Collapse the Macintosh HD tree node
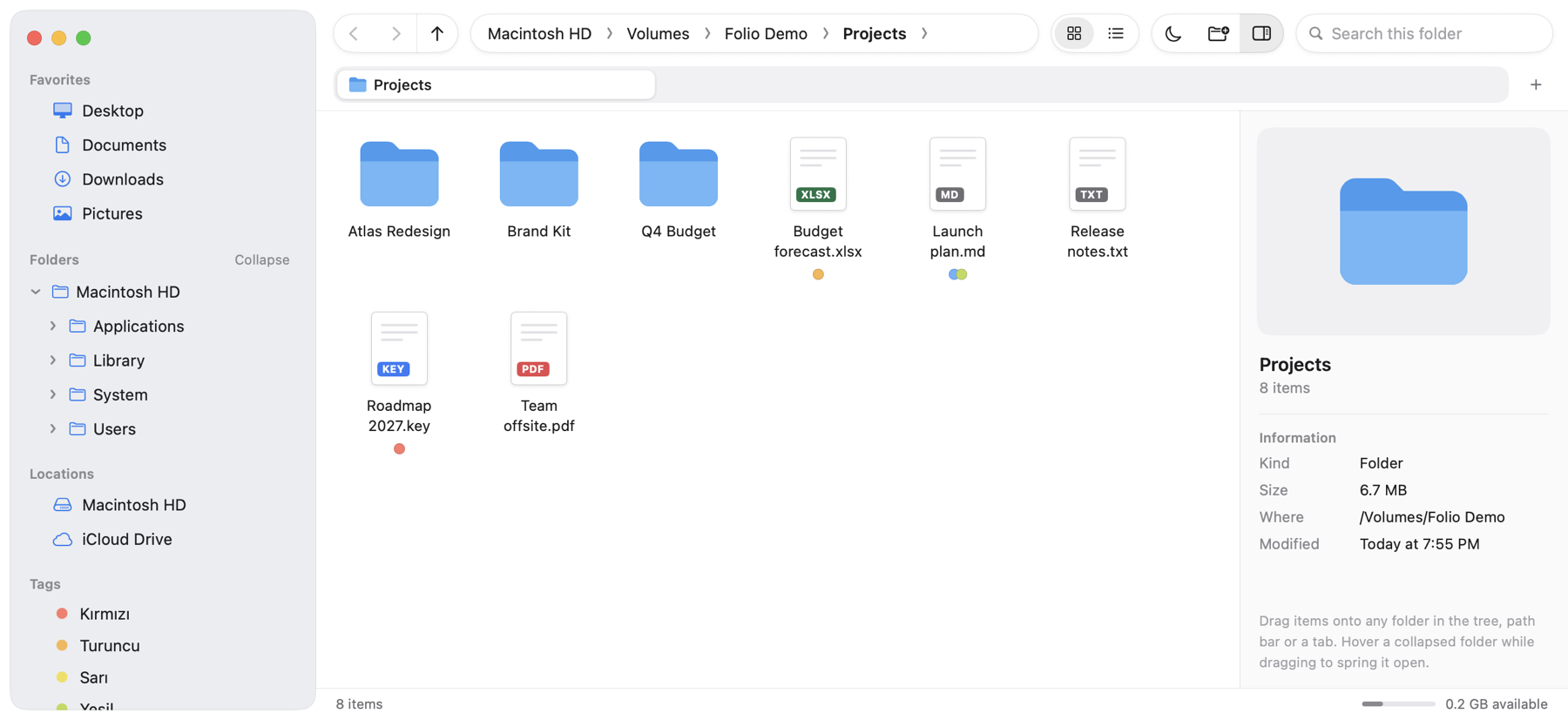The width and height of the screenshot is (1568, 720). 36,292
